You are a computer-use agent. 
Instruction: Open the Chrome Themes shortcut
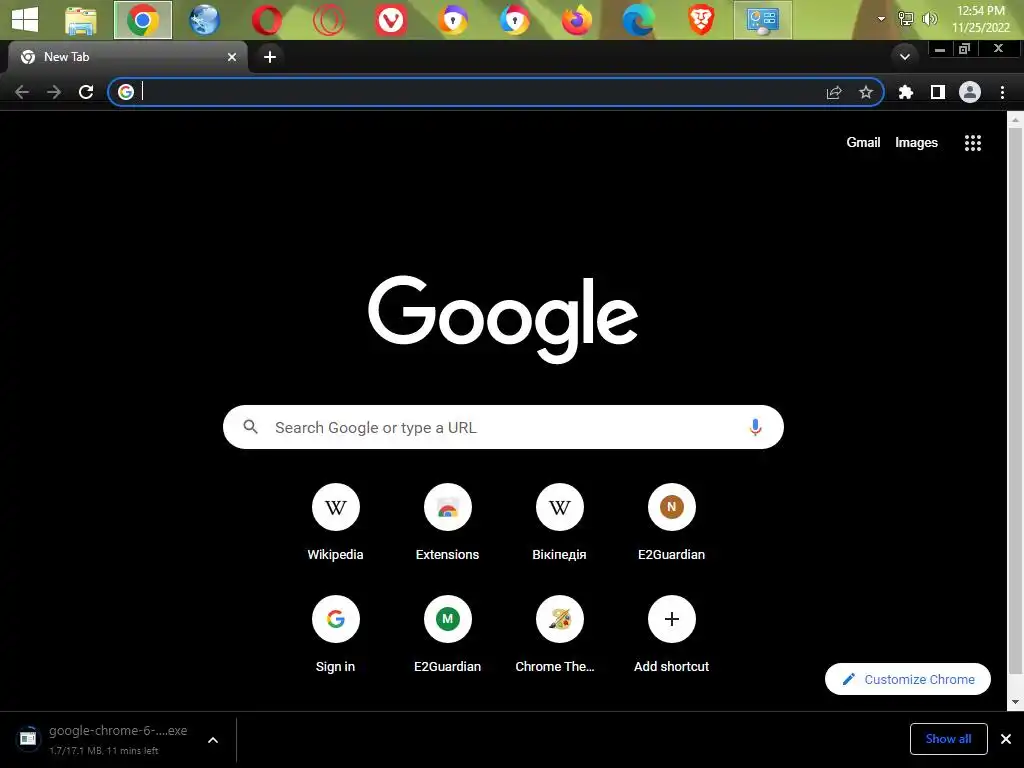point(560,634)
